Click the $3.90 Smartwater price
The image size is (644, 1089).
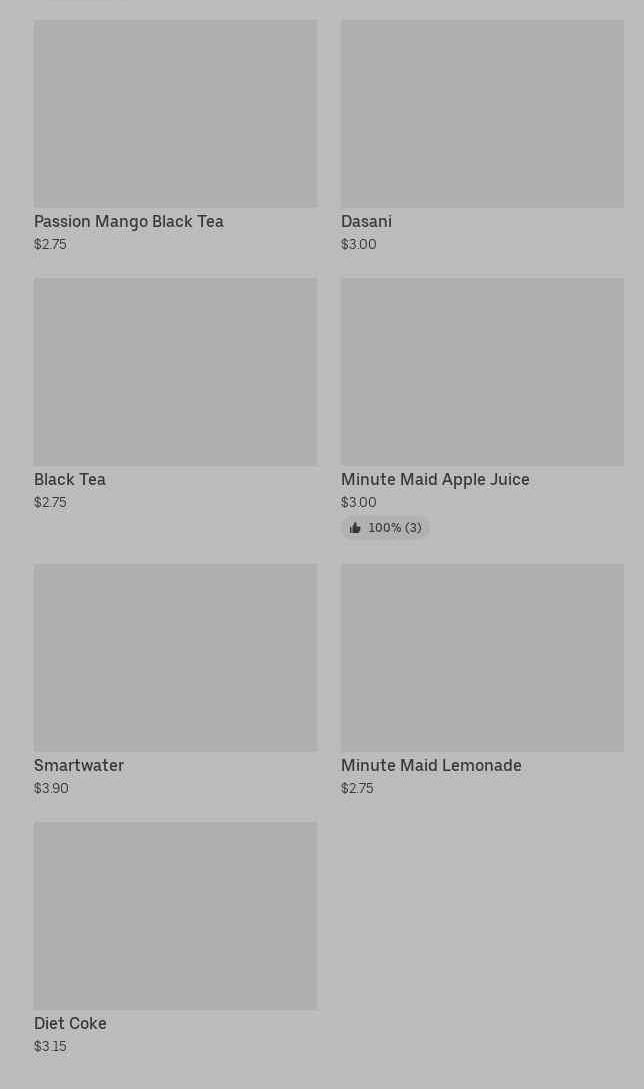(51, 788)
